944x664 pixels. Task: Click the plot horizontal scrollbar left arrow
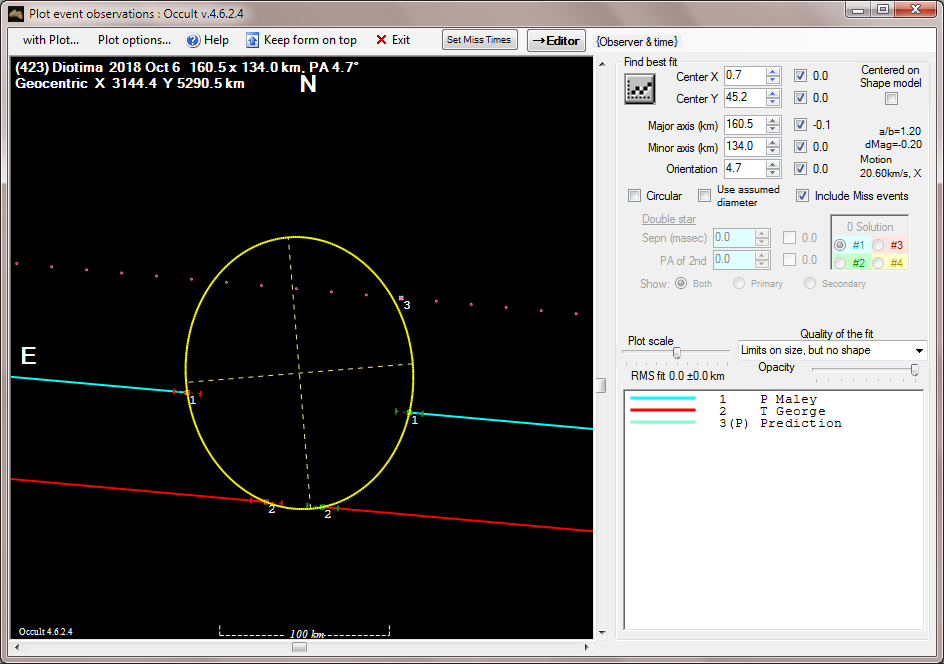16,647
